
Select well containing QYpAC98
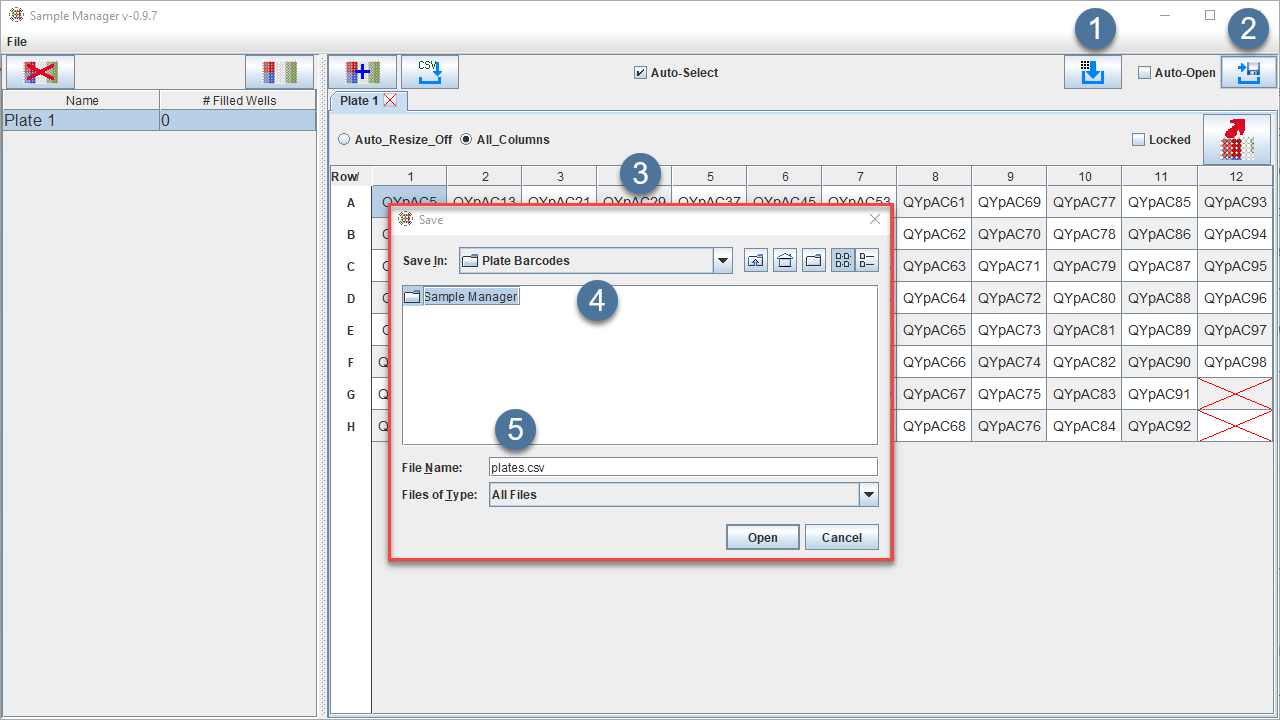[1235, 362]
